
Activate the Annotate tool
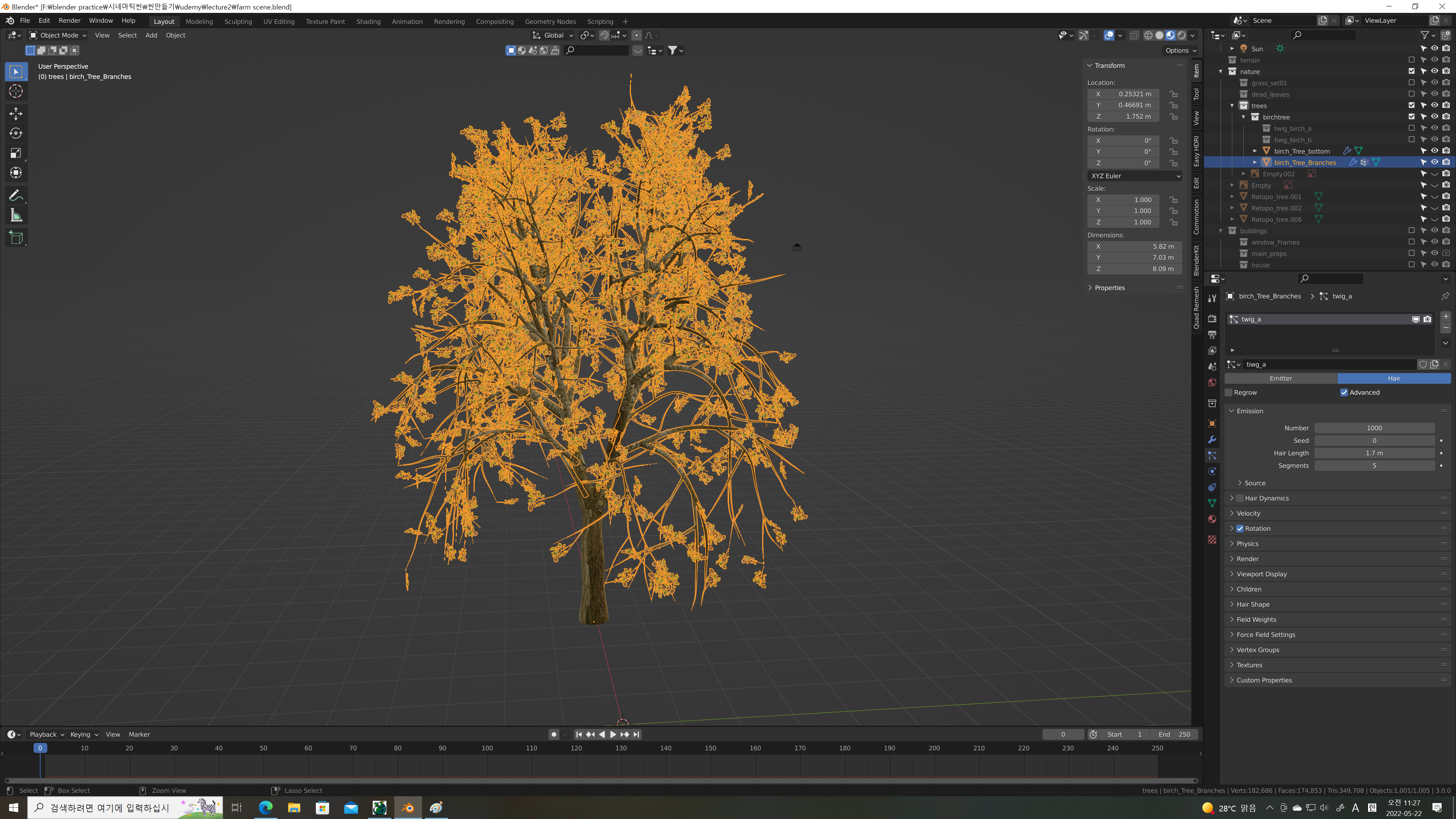pos(16,196)
